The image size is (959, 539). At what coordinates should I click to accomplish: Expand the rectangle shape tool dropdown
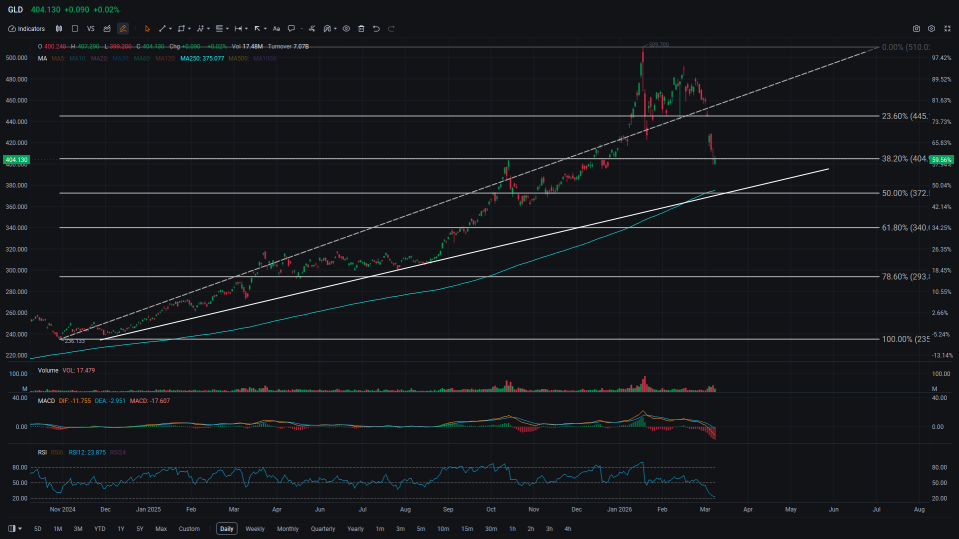tap(189, 29)
